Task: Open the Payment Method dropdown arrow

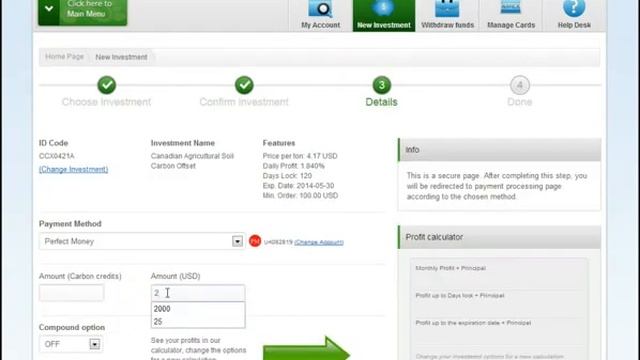Action: point(237,241)
